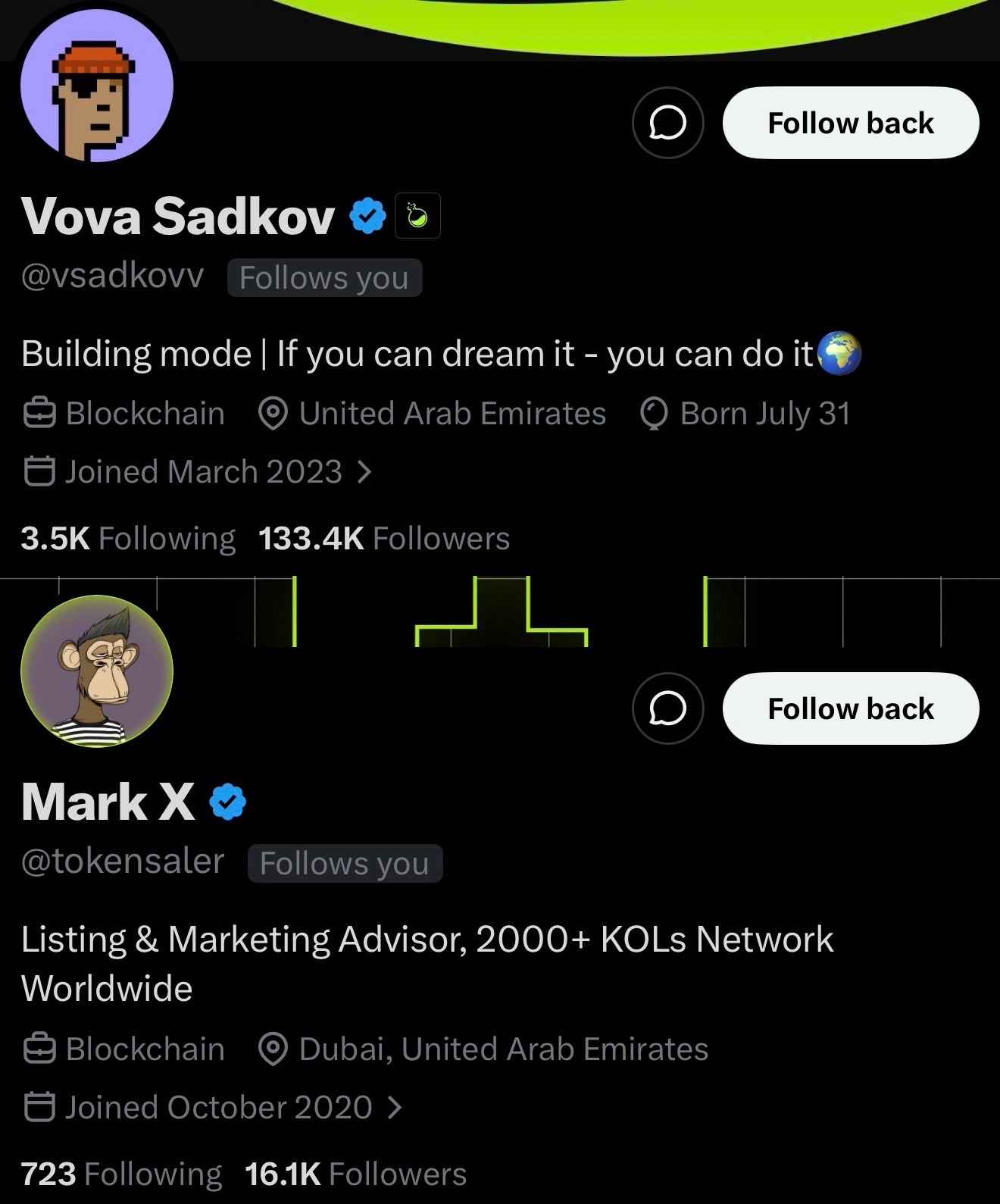This screenshot has width=1000, height=1204.
Task: Follow back Vova Sadkov
Action: coord(851,123)
